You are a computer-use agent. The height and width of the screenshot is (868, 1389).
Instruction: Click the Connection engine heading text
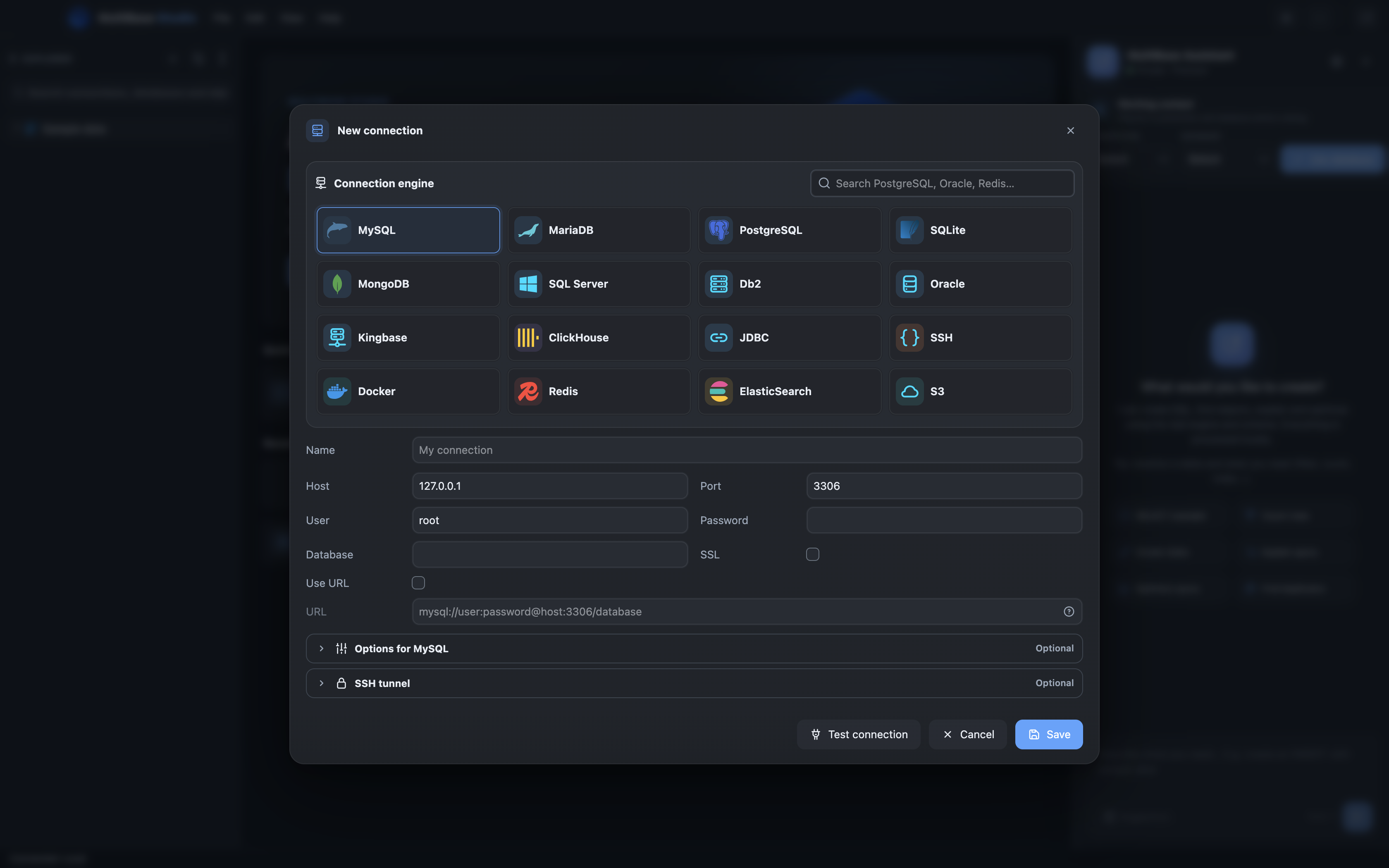click(x=383, y=183)
